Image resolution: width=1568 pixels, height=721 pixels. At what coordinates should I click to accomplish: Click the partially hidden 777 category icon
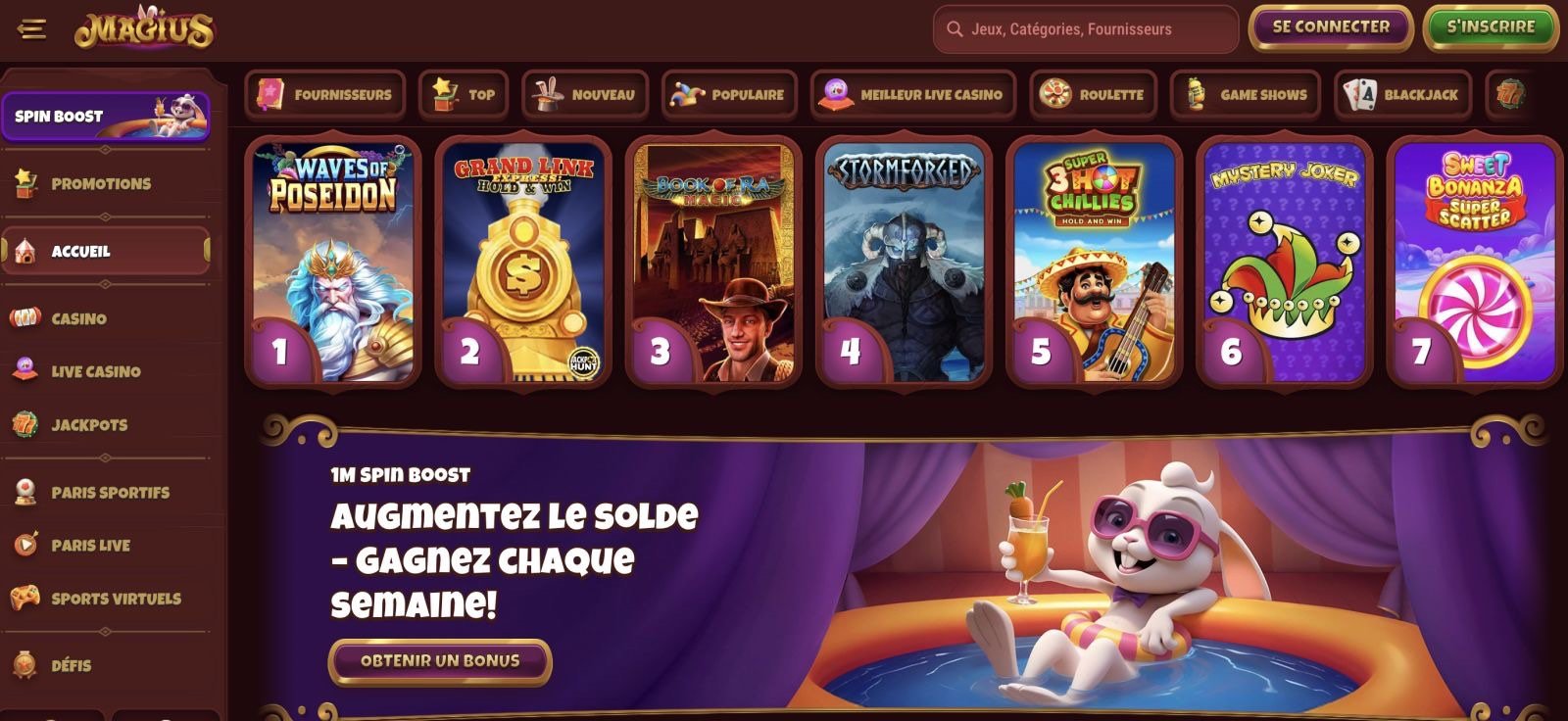coord(1510,95)
